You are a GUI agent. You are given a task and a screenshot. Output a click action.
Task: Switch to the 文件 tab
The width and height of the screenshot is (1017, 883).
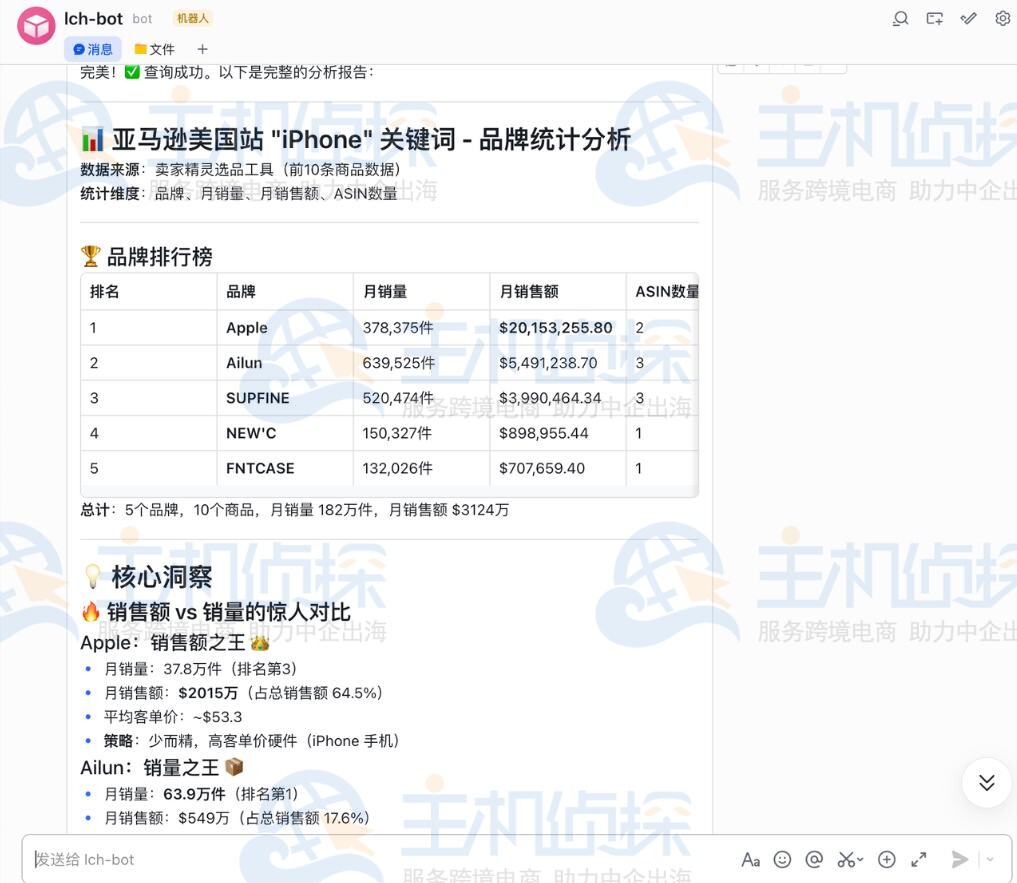pos(155,49)
